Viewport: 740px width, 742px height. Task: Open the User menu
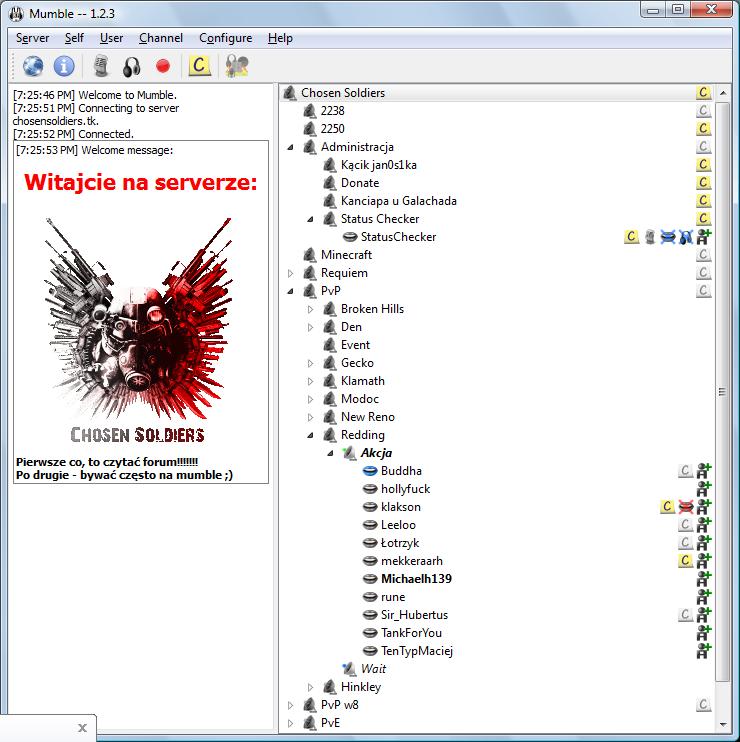tap(111, 38)
